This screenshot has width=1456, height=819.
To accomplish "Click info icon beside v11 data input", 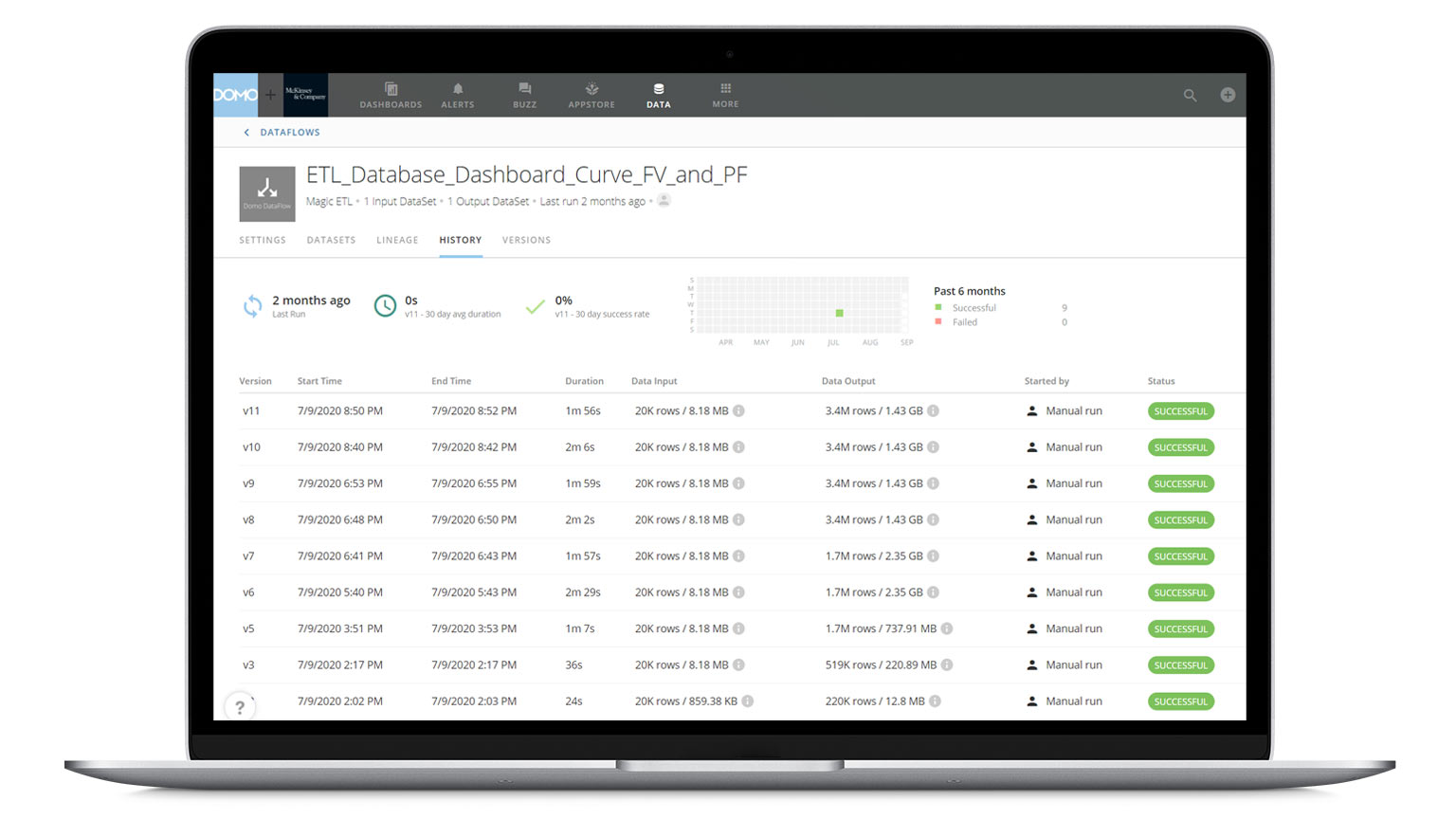I will [738, 411].
